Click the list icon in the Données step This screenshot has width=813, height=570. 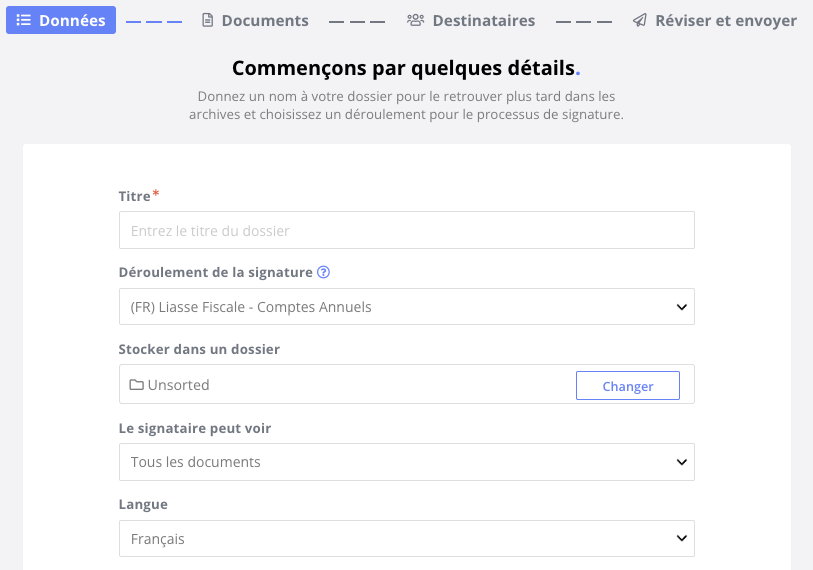23,20
